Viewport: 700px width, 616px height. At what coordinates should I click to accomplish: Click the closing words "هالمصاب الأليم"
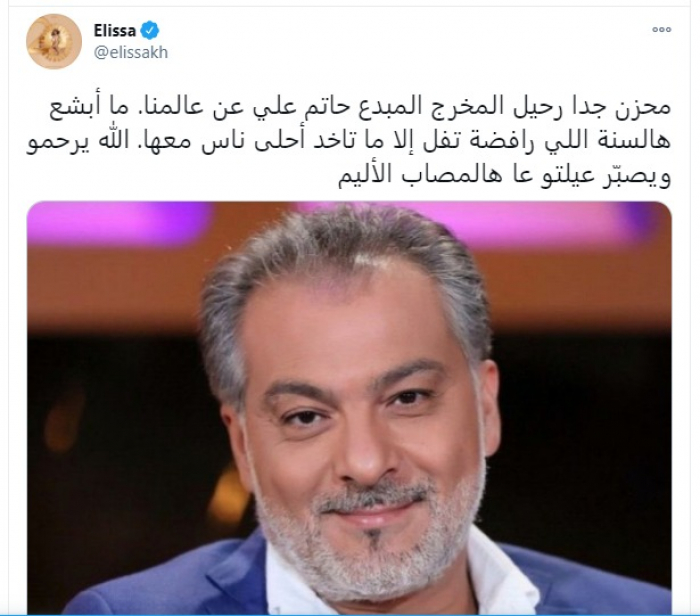420,176
